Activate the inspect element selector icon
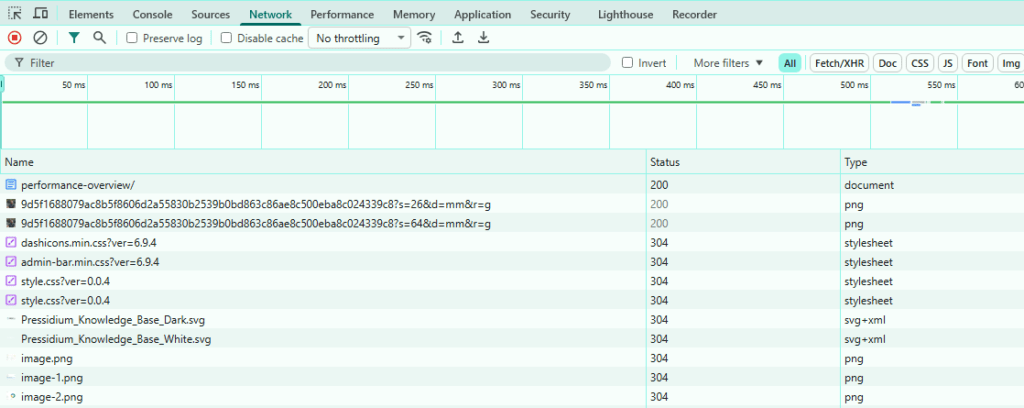The image size is (1024, 408). tap(15, 14)
